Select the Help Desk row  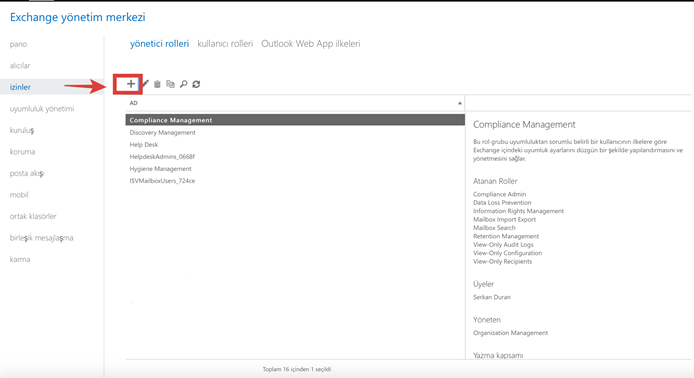[295, 144]
